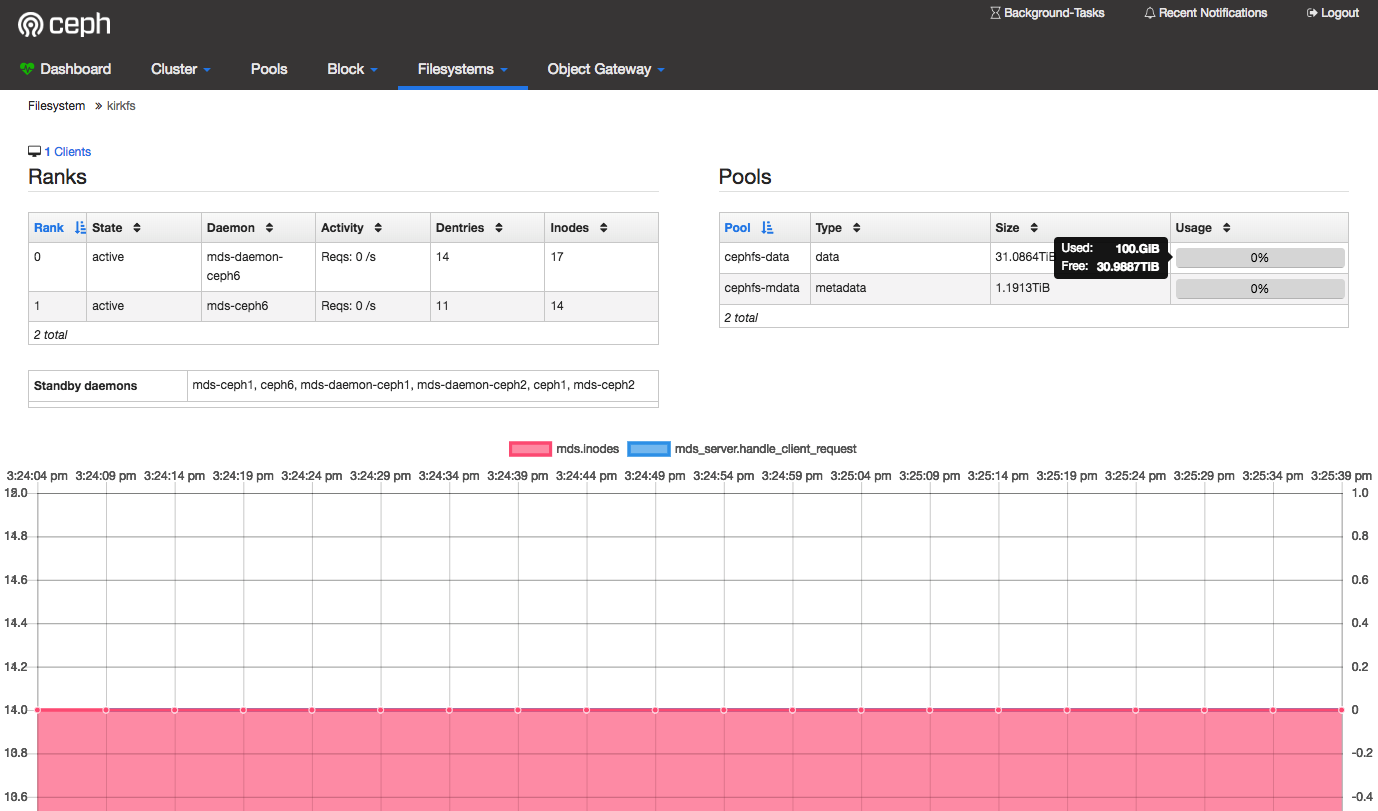
Task: Click the cephfs-mdata pool name
Action: [762, 288]
